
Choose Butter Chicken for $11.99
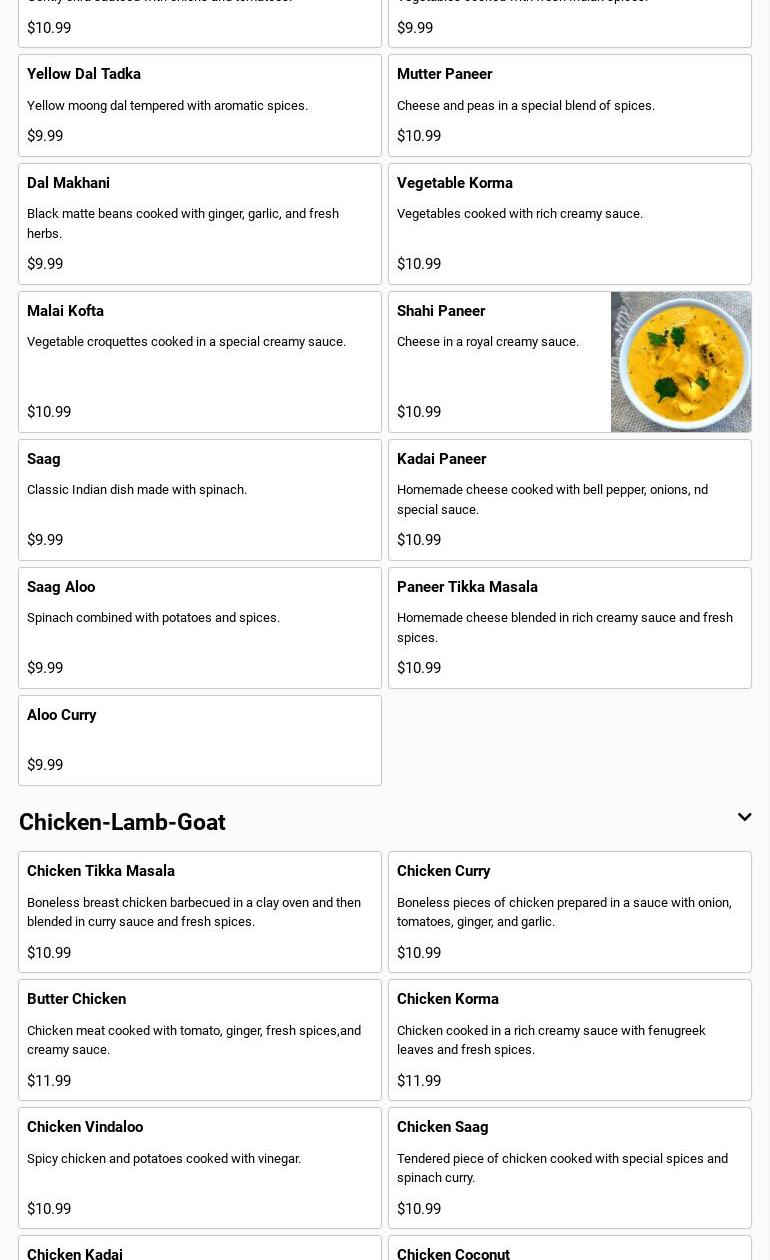(199, 1039)
